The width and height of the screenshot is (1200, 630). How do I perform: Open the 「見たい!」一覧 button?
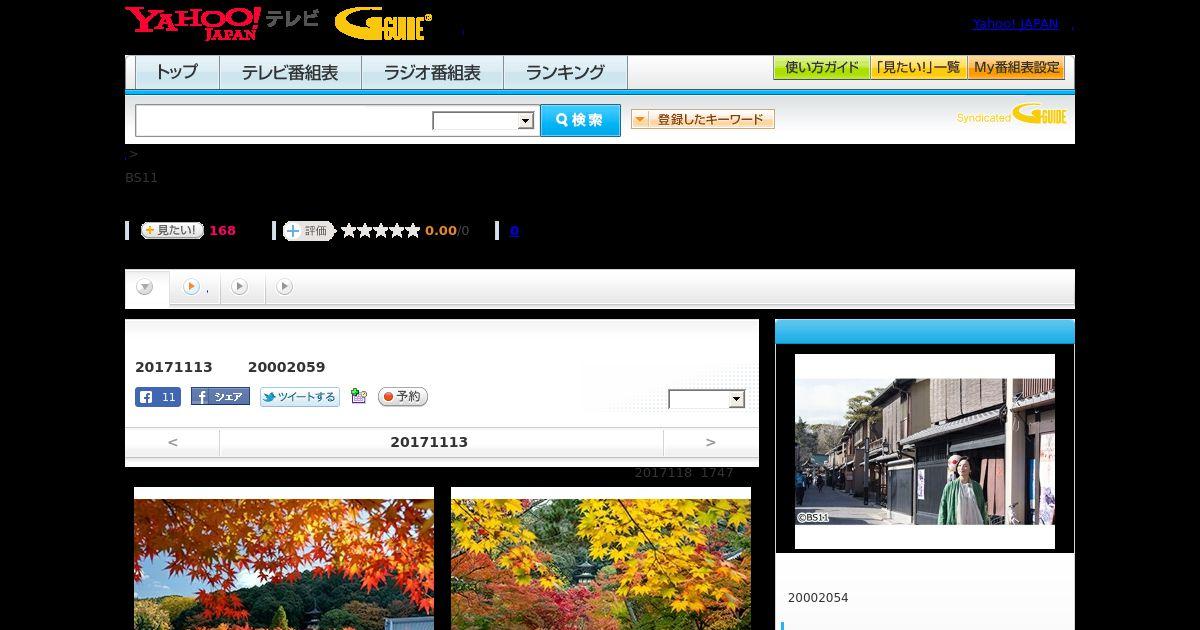(918, 68)
